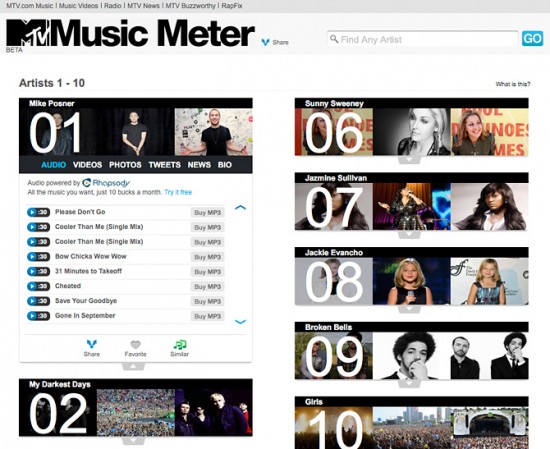Select the AUDIO tab
Screen dimensions: 550x449
tap(53, 165)
